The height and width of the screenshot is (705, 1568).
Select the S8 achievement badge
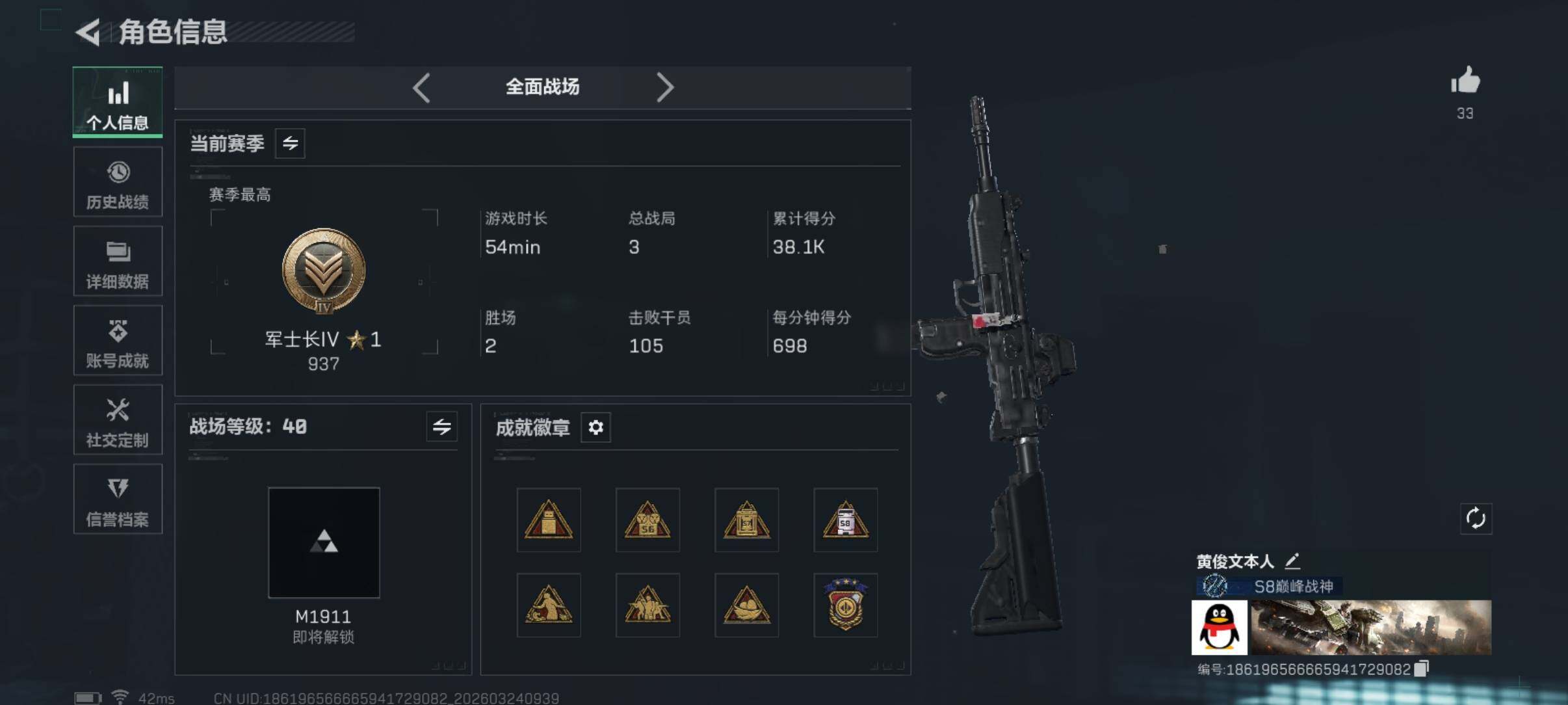845,520
